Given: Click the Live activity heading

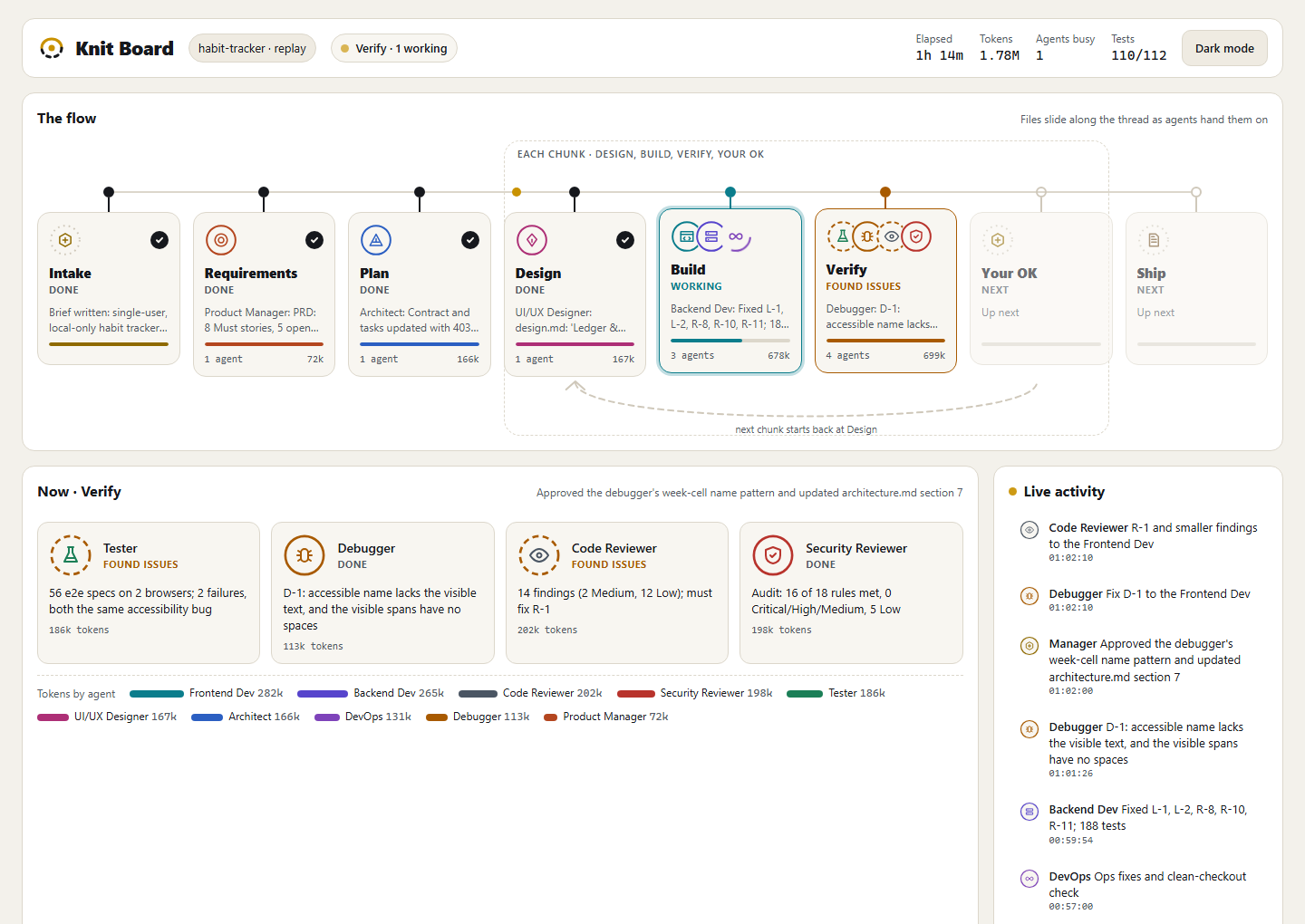Looking at the screenshot, I should tap(1064, 491).
